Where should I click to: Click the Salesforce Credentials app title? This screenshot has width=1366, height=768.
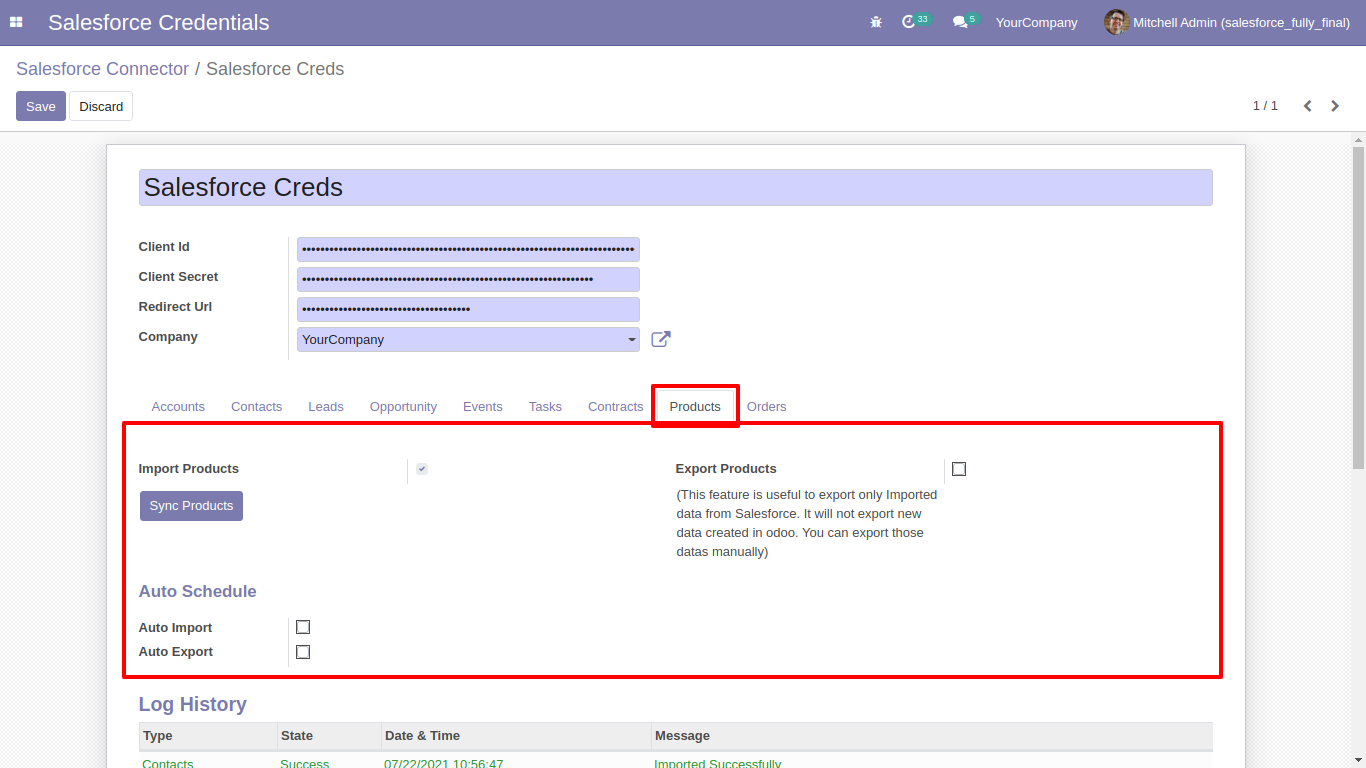click(x=159, y=22)
